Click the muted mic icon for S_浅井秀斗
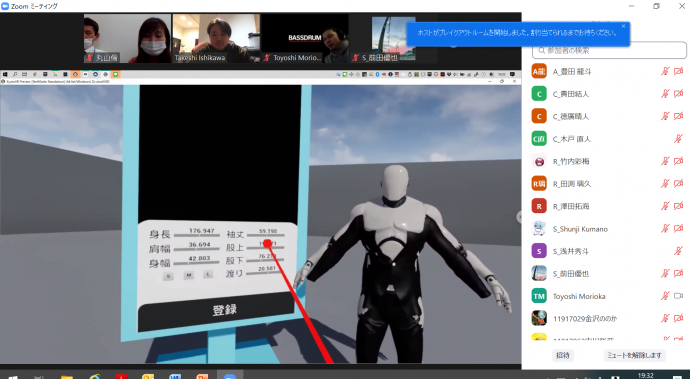This screenshot has height=379, width=690. coord(678,251)
